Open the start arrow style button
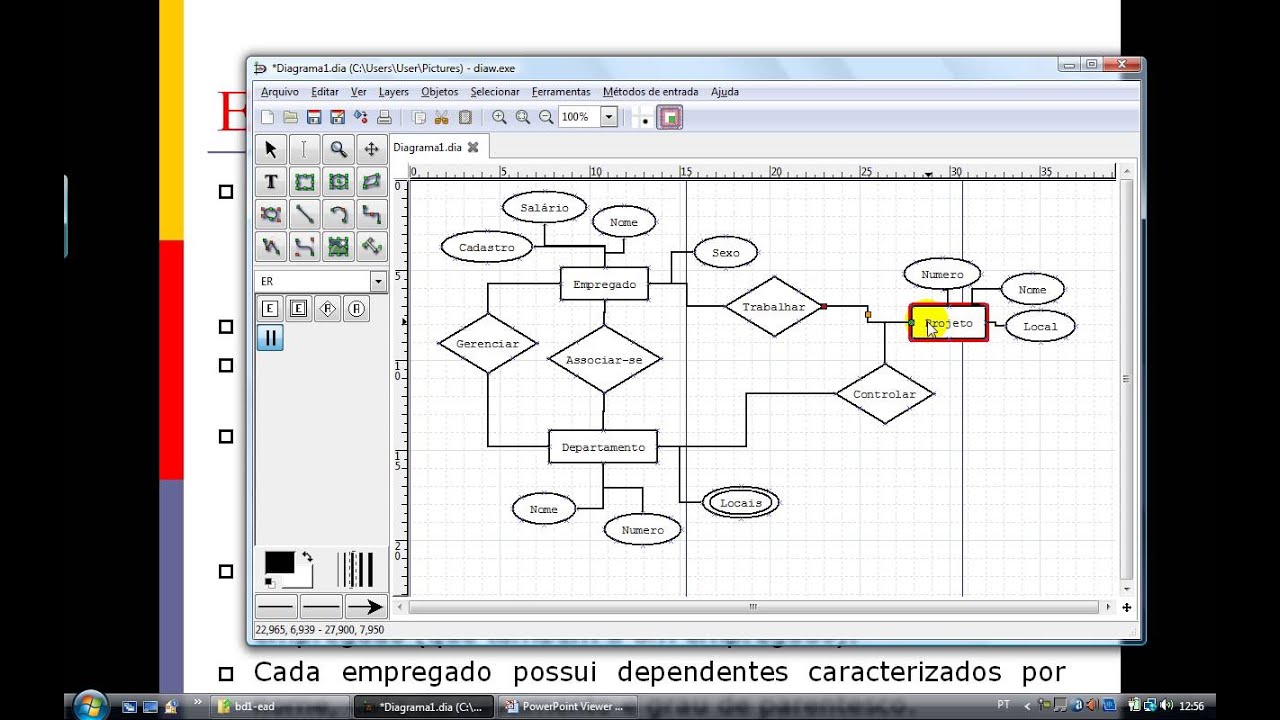Viewport: 1280px width, 720px height. coord(277,606)
